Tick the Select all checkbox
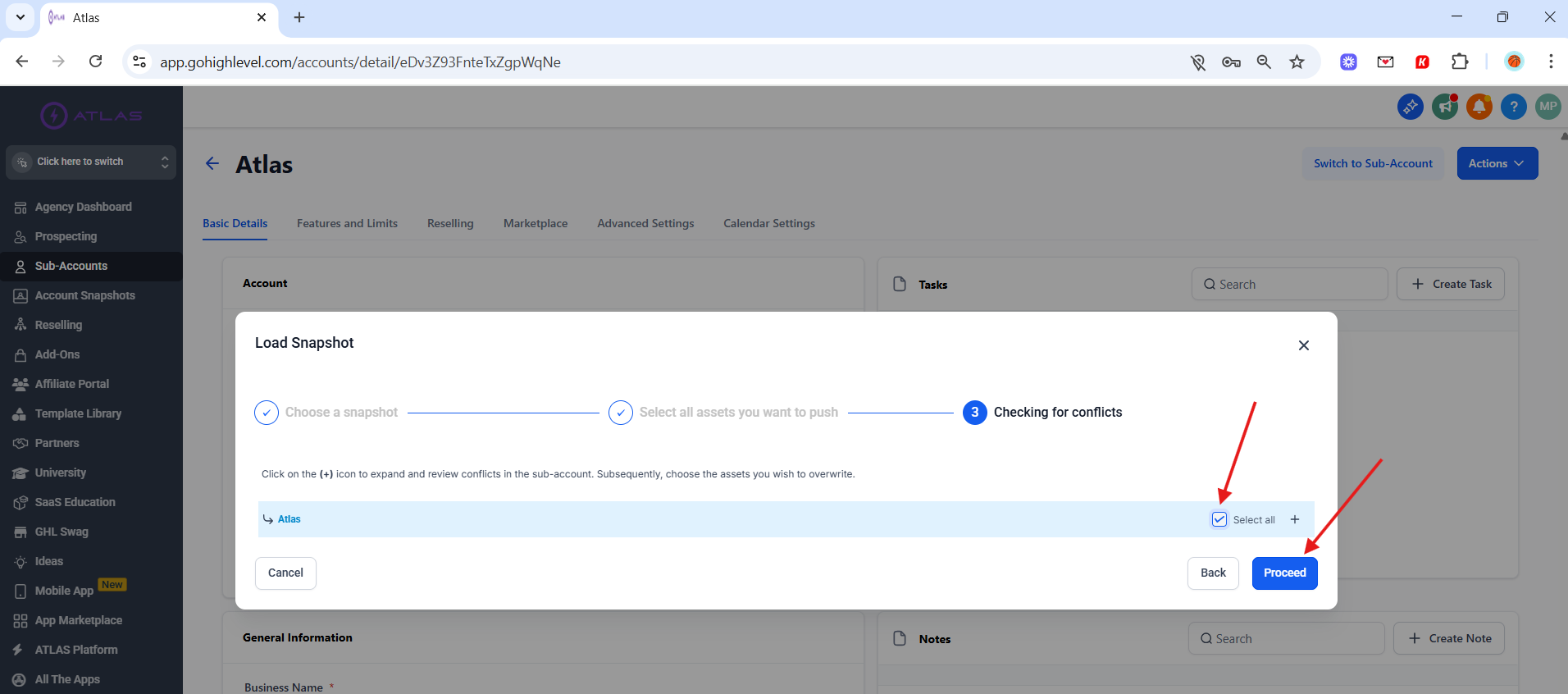 coord(1219,519)
